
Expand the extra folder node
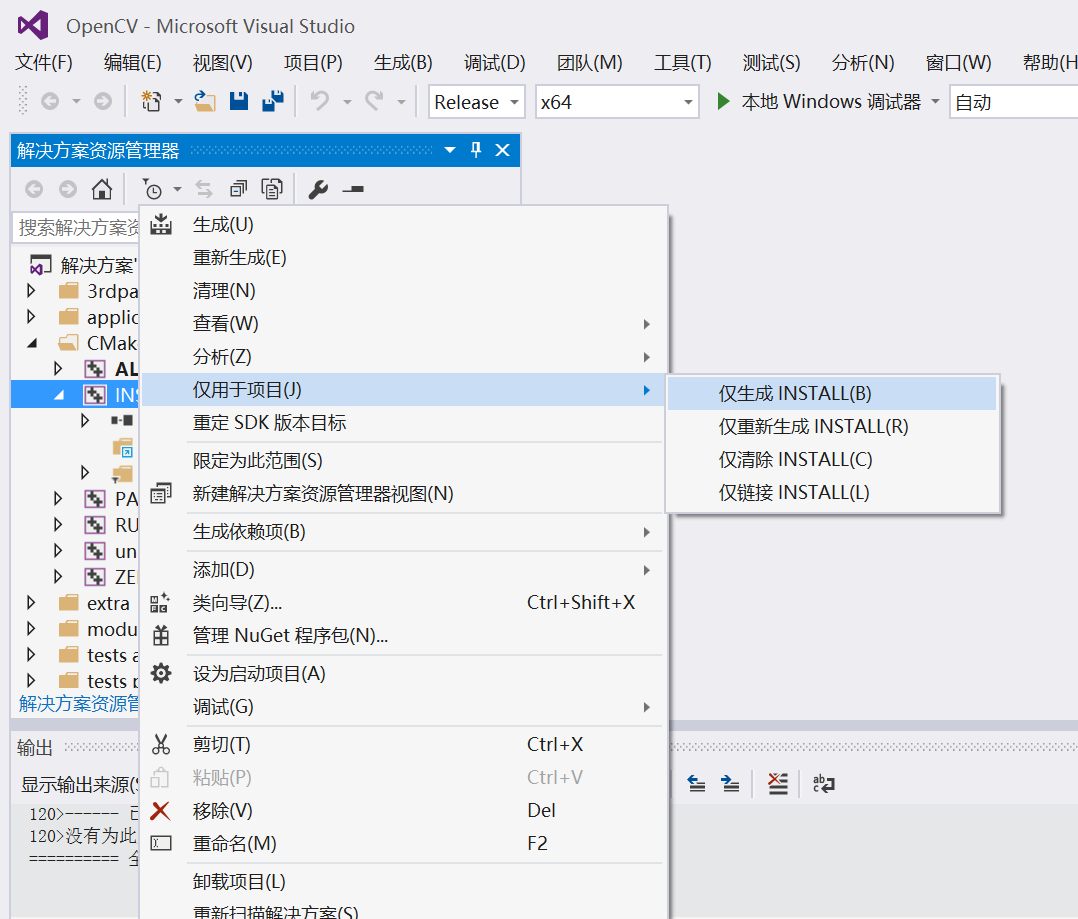31,603
